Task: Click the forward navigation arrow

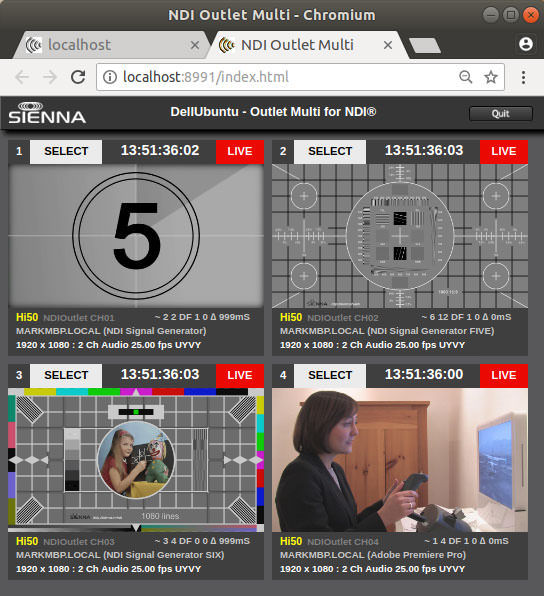Action: (x=50, y=77)
